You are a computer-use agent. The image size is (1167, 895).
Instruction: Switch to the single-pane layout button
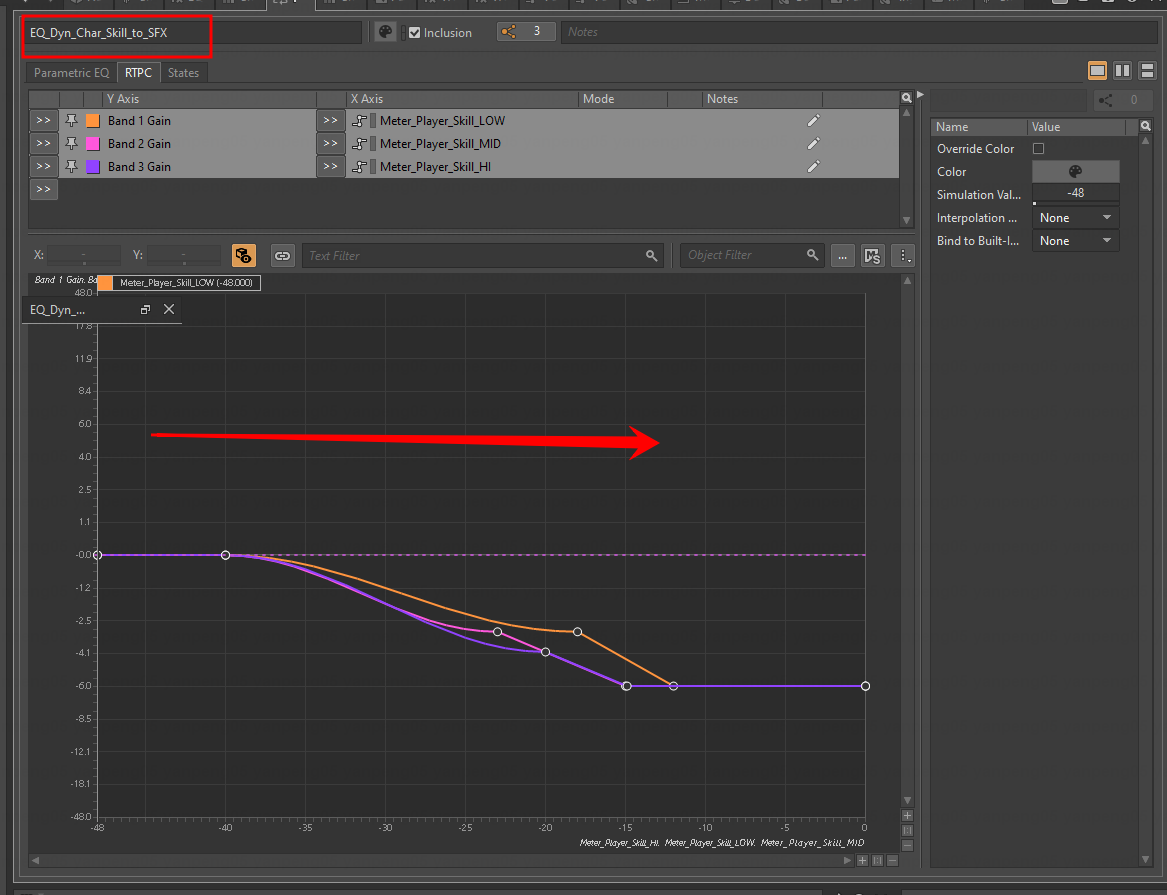point(1097,71)
